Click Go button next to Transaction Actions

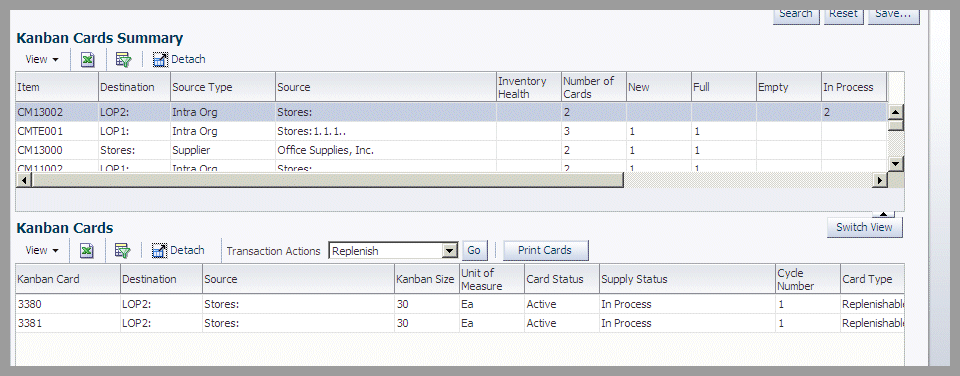pyautogui.click(x=474, y=250)
